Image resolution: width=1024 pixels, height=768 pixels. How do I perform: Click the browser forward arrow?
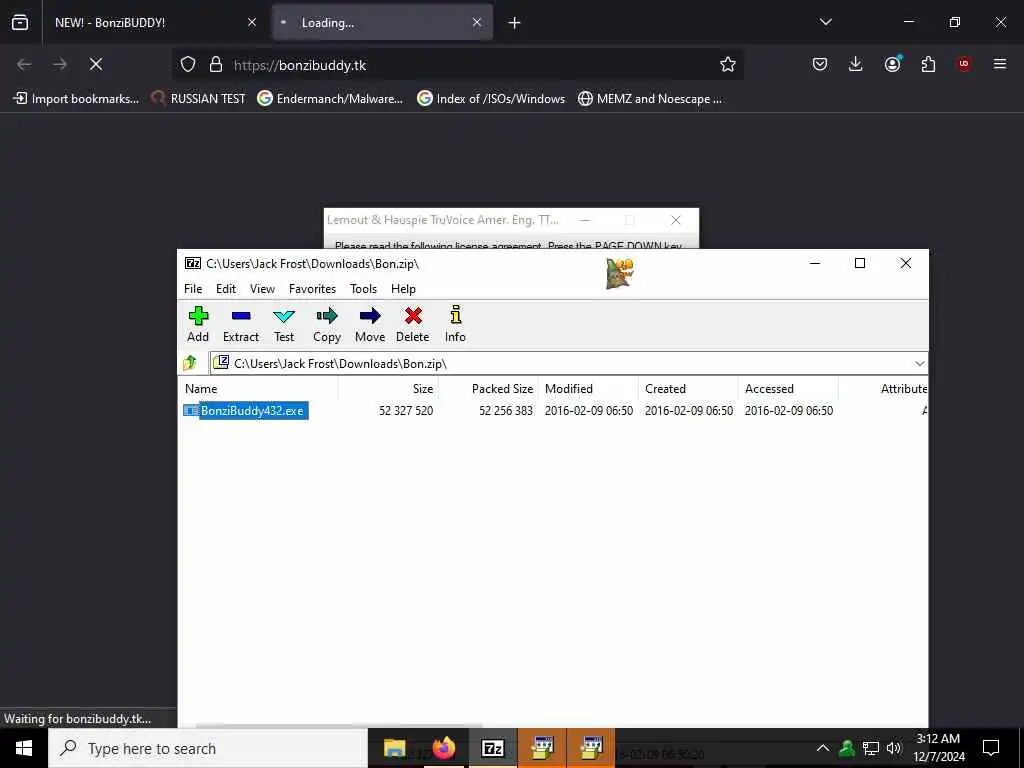[59, 64]
